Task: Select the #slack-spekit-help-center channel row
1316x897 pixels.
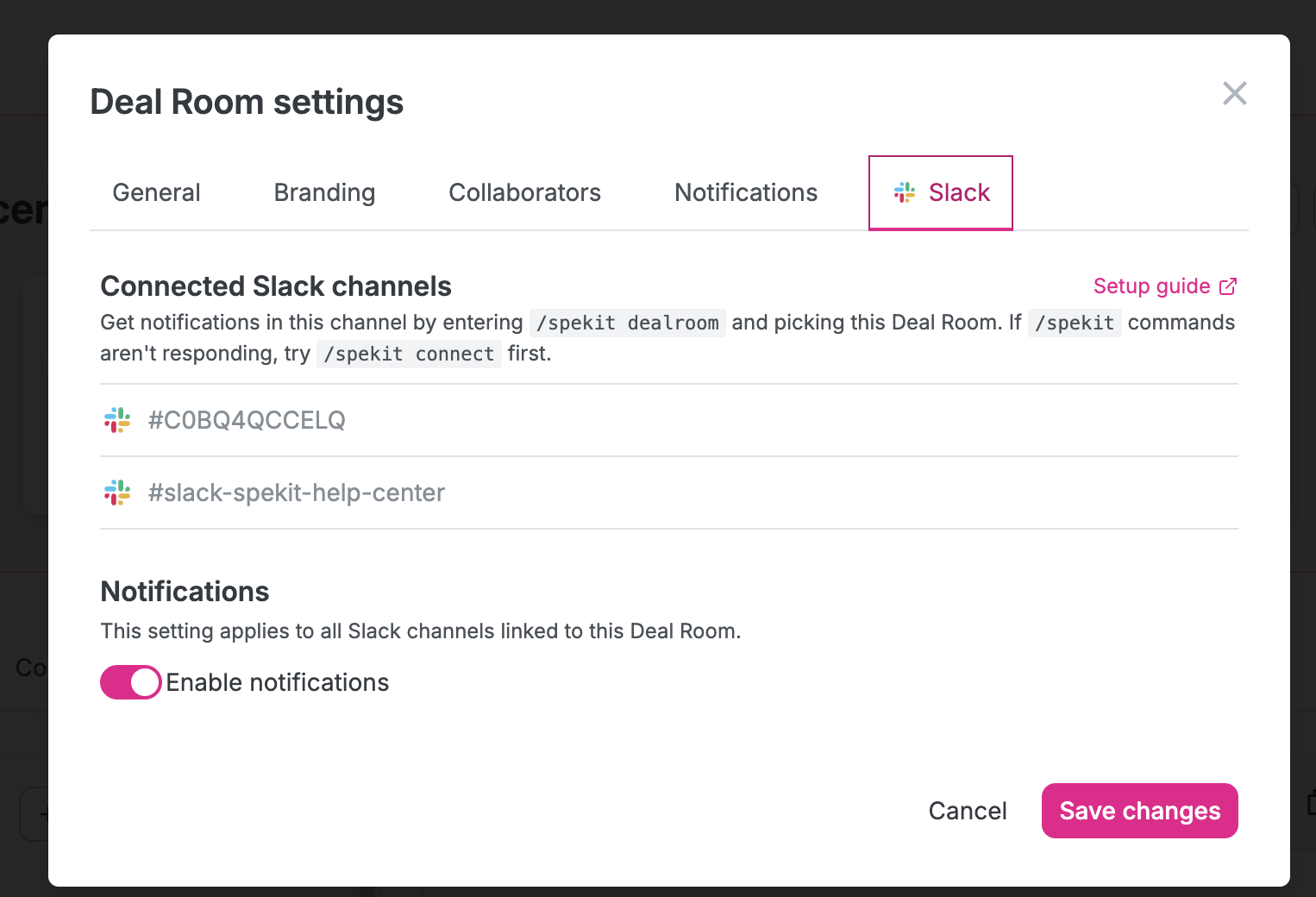Action: 669,492
